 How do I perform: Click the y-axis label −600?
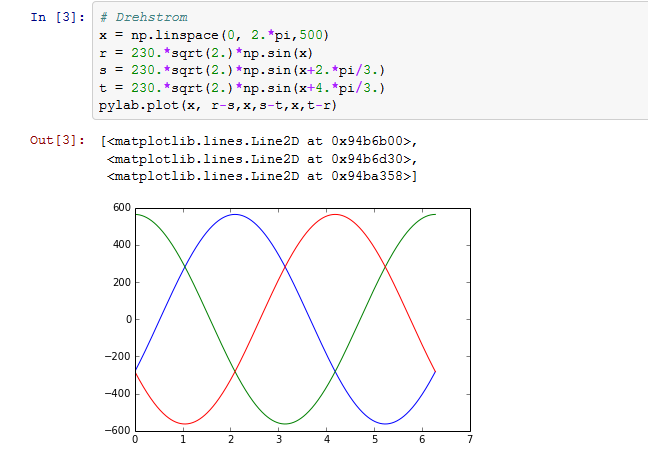(118, 430)
